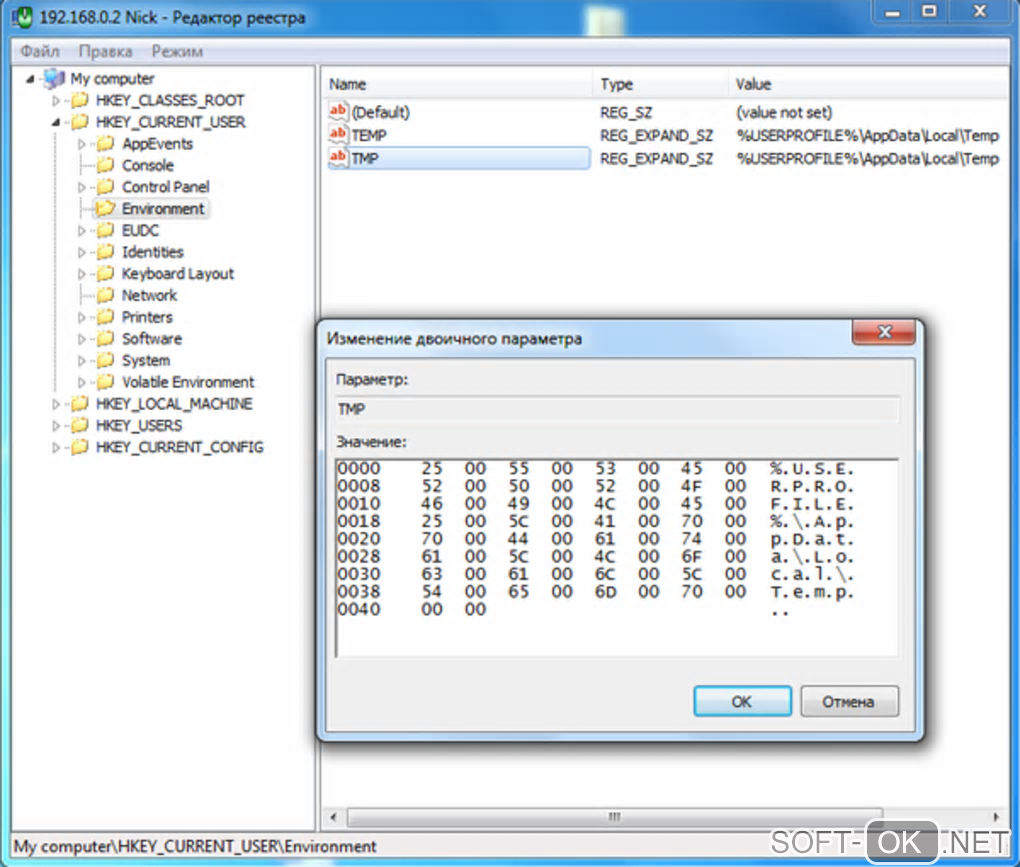Click AppEvents folder icon
This screenshot has width=1020, height=867.
(x=105, y=143)
